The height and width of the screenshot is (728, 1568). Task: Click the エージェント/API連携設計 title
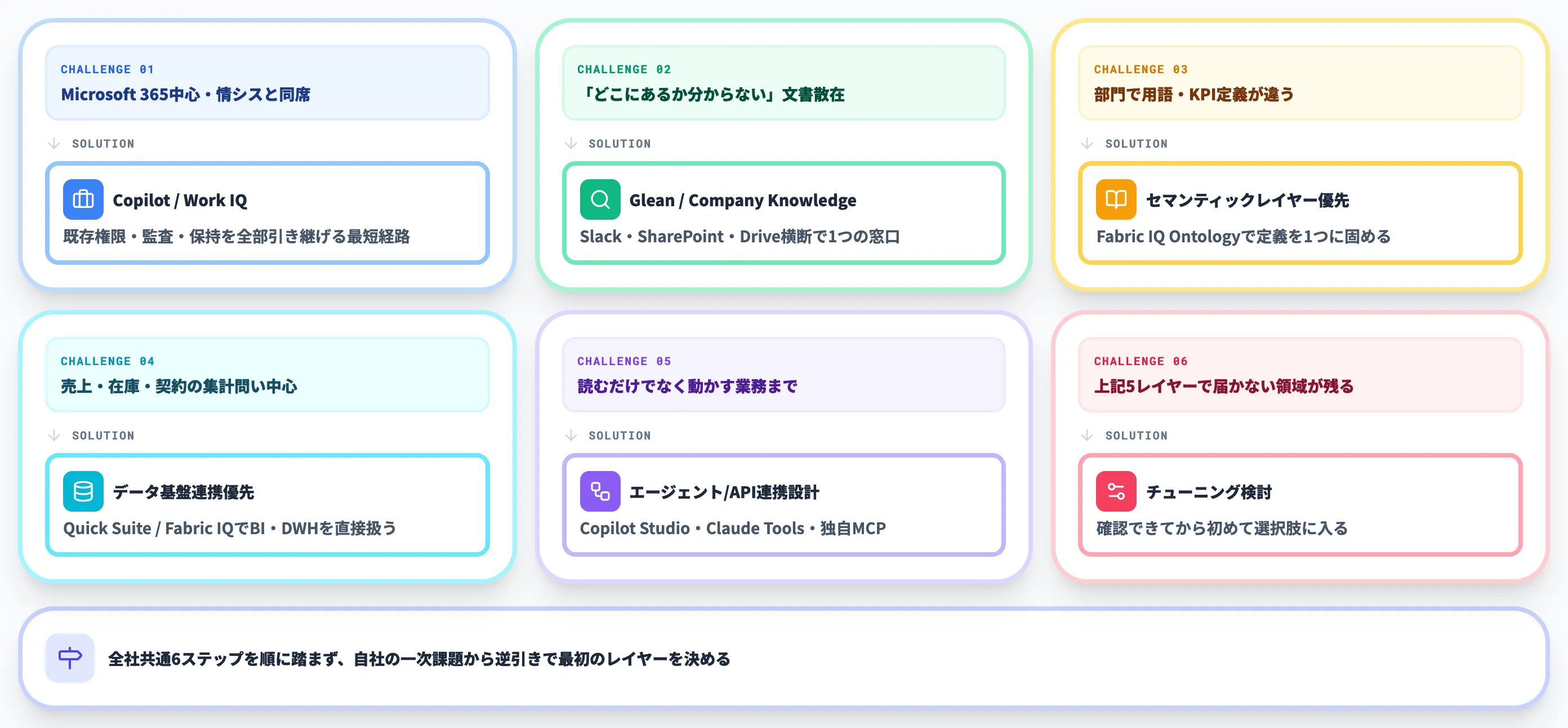tap(724, 492)
